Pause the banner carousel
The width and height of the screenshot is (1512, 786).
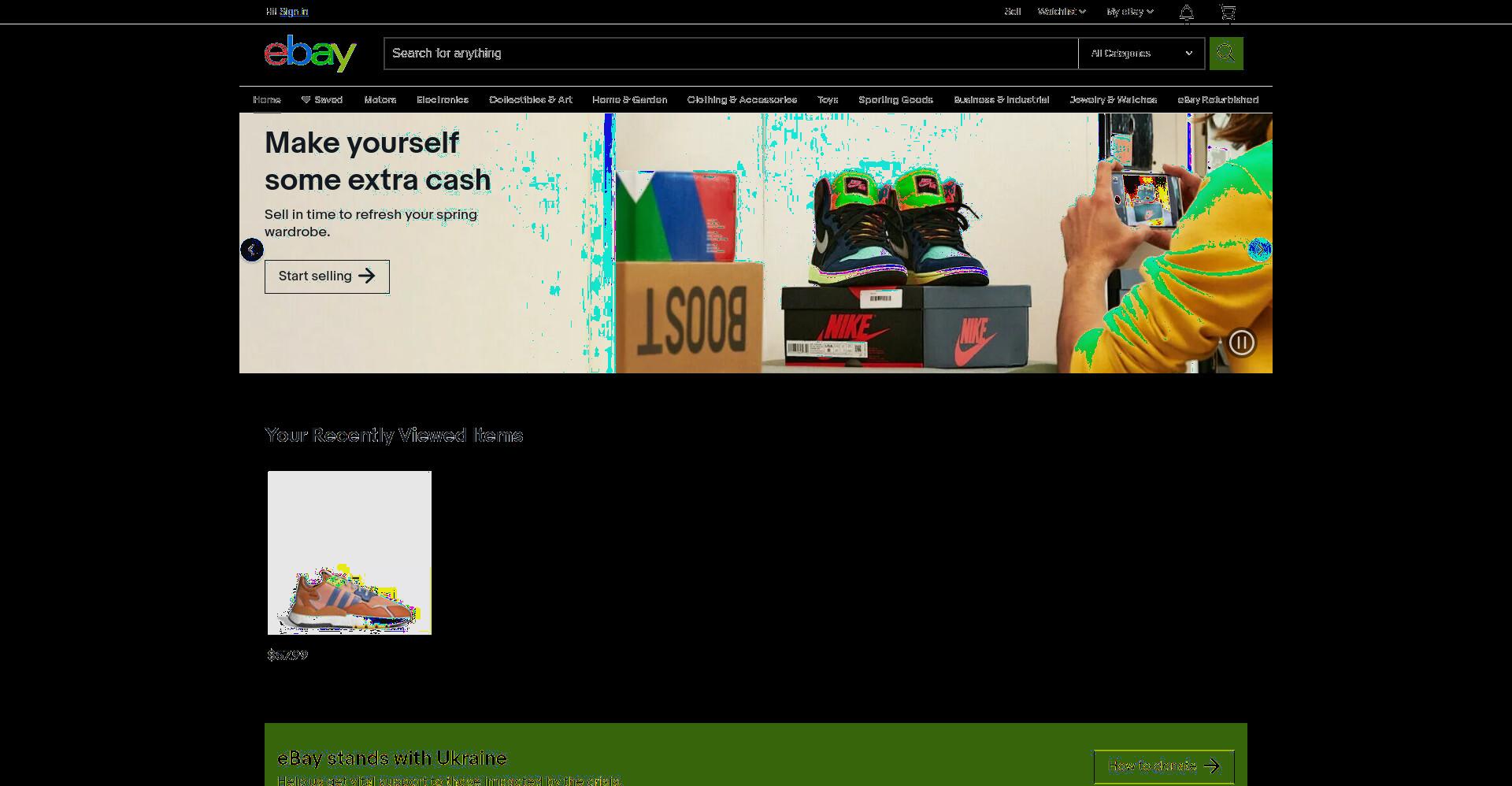(x=1242, y=343)
